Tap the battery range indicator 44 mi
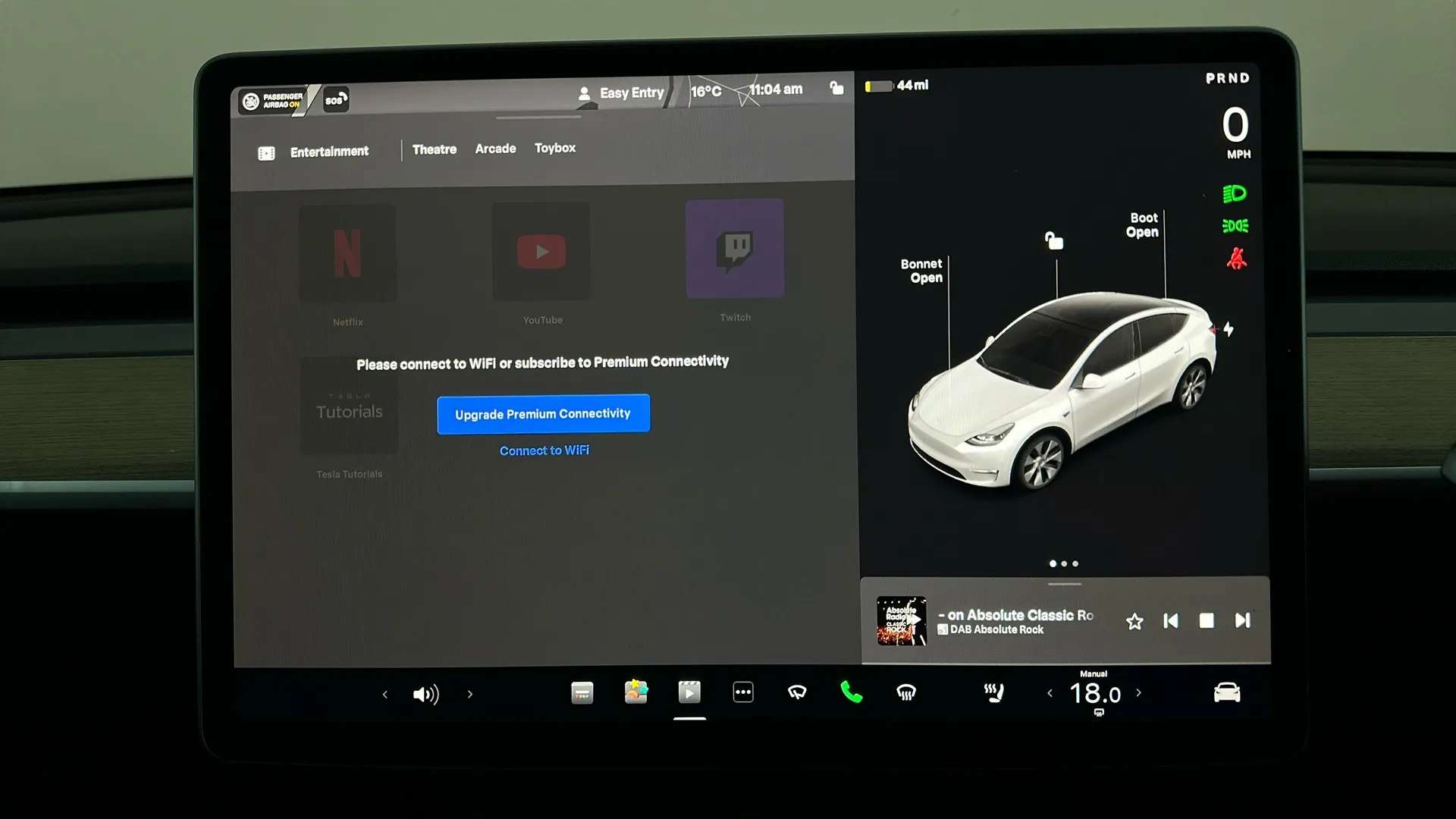1456x819 pixels. 897,86
